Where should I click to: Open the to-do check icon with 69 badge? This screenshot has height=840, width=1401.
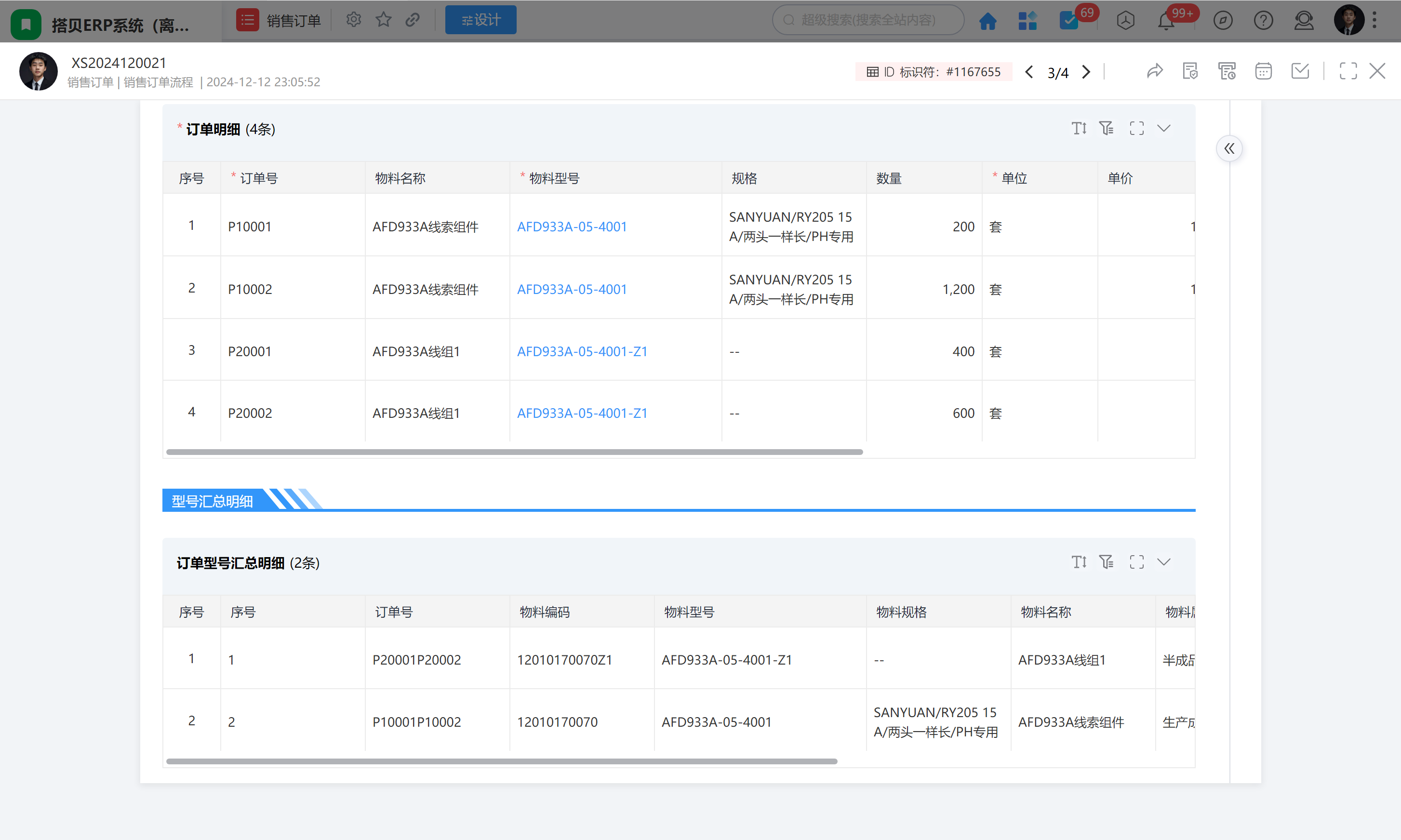click(x=1069, y=21)
